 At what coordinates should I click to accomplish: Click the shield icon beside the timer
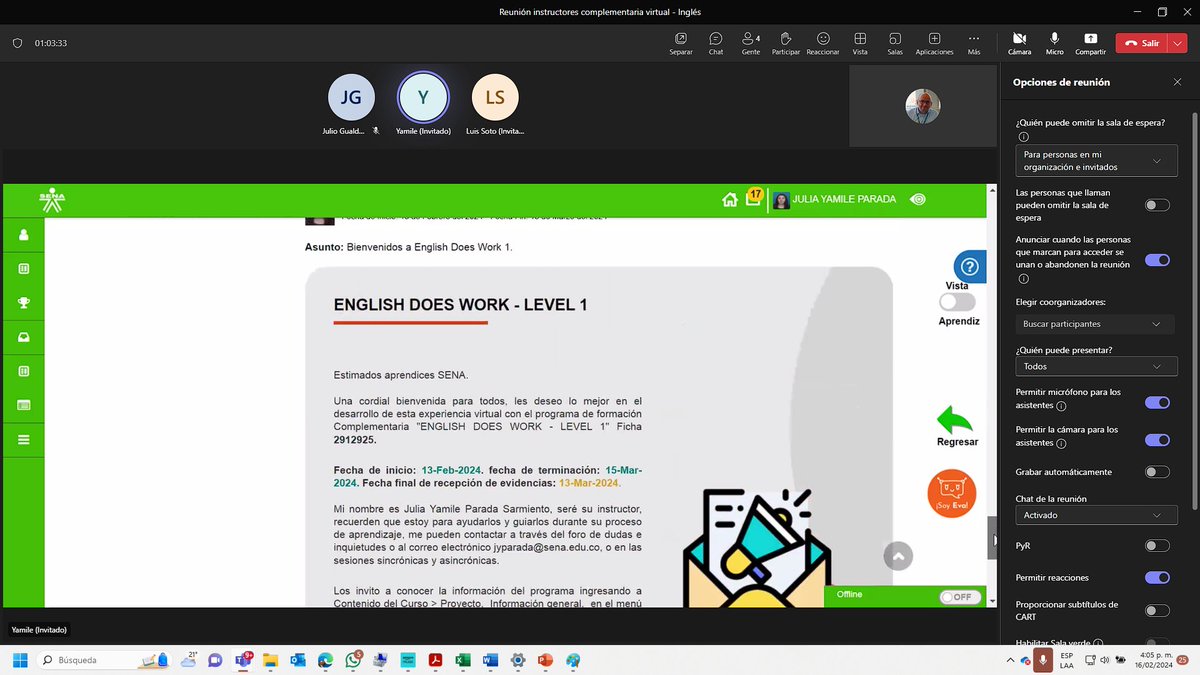point(17,43)
